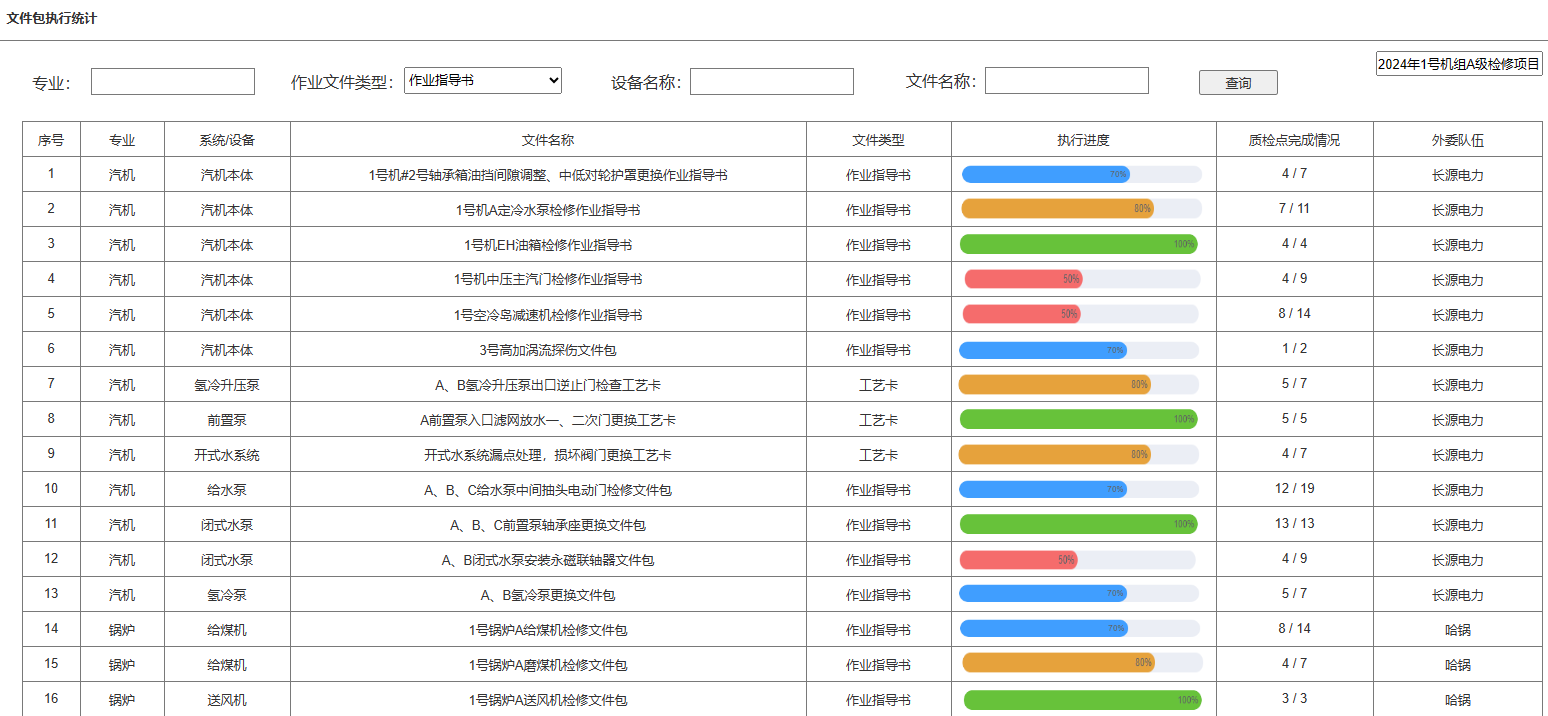Click 开式水系统 equipment cell
1548x716 pixels.
click(x=227, y=455)
